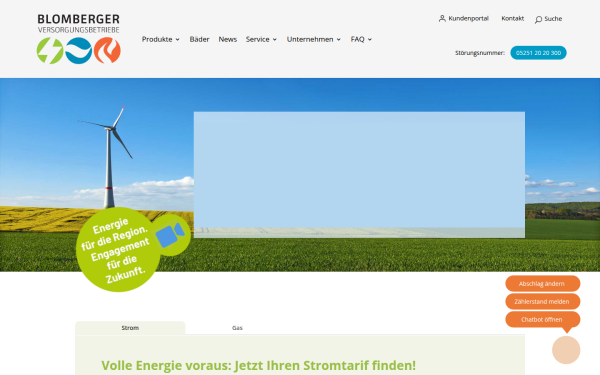Viewport: 600px width, 375px height.
Task: Click the Abschlag ändern button
Action: click(543, 284)
